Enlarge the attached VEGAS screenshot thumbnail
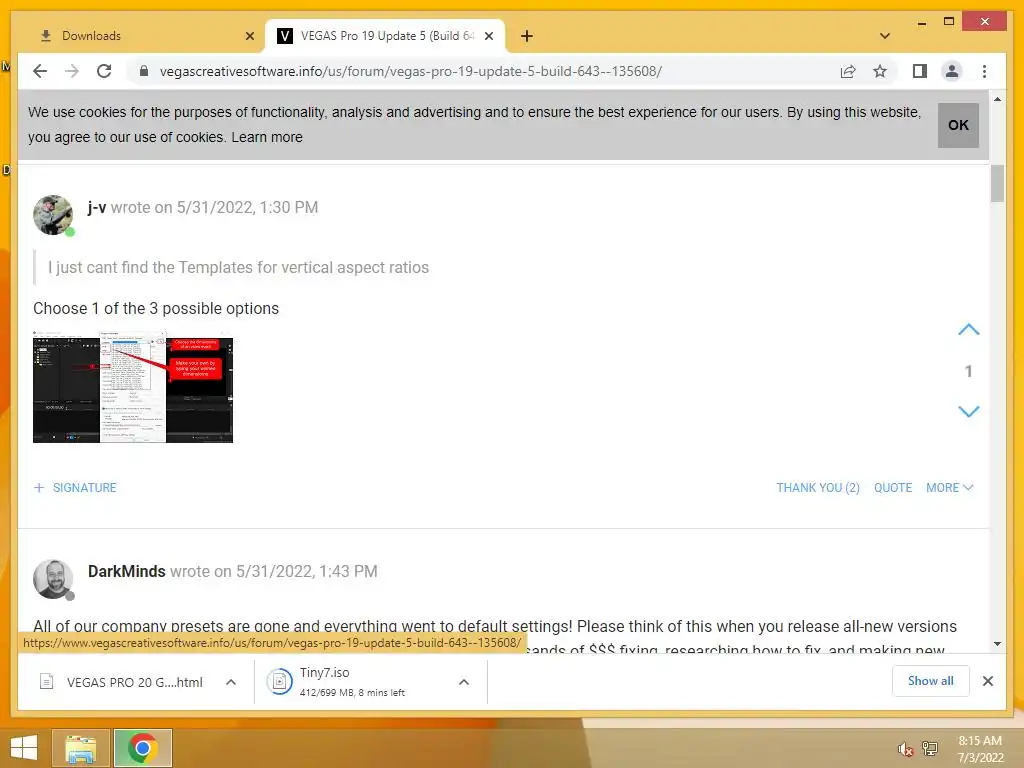The width and height of the screenshot is (1024, 768). 133,387
